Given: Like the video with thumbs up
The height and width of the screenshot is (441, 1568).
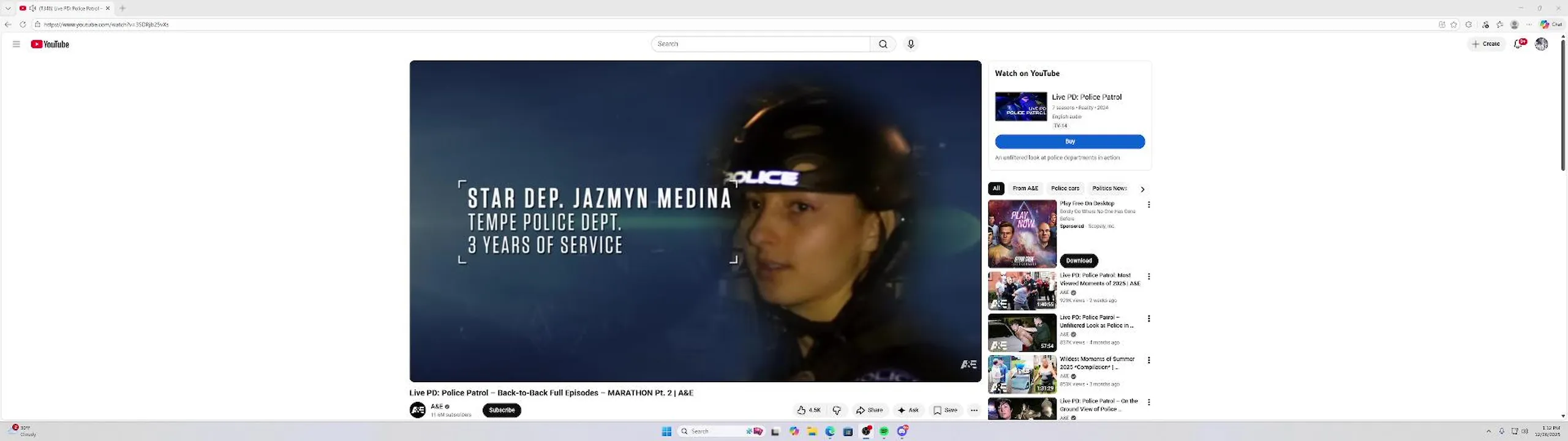Looking at the screenshot, I should [809, 410].
